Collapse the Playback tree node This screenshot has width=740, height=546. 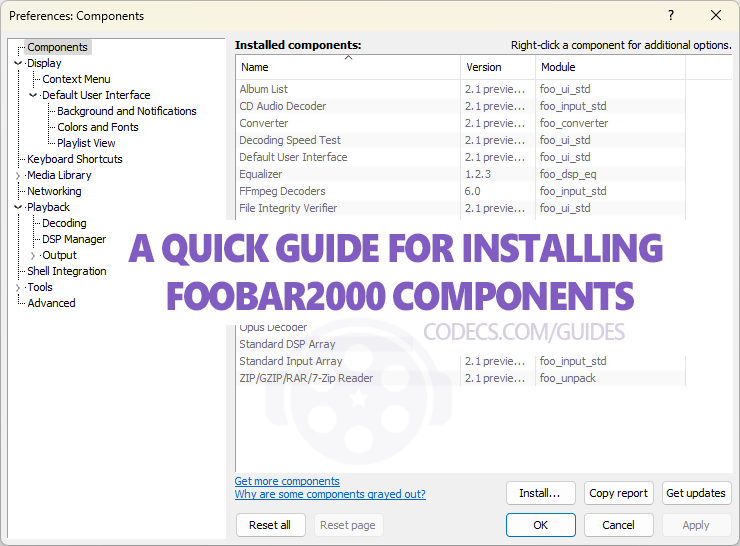click(x=18, y=208)
